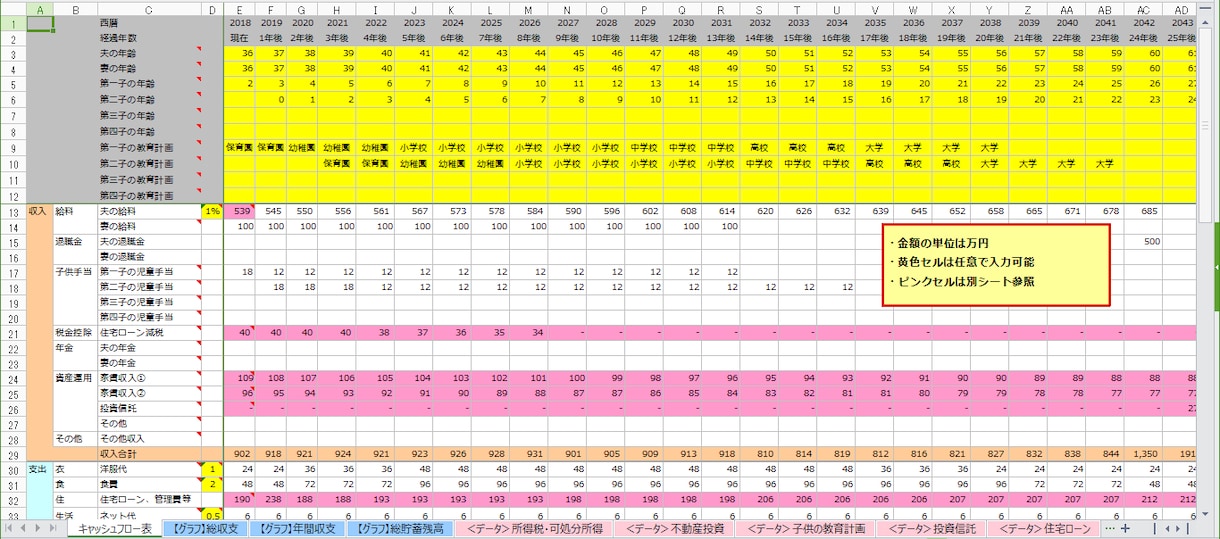Click the select-all corner of the grid
This screenshot has width=1220, height=539.
(x=13, y=9)
